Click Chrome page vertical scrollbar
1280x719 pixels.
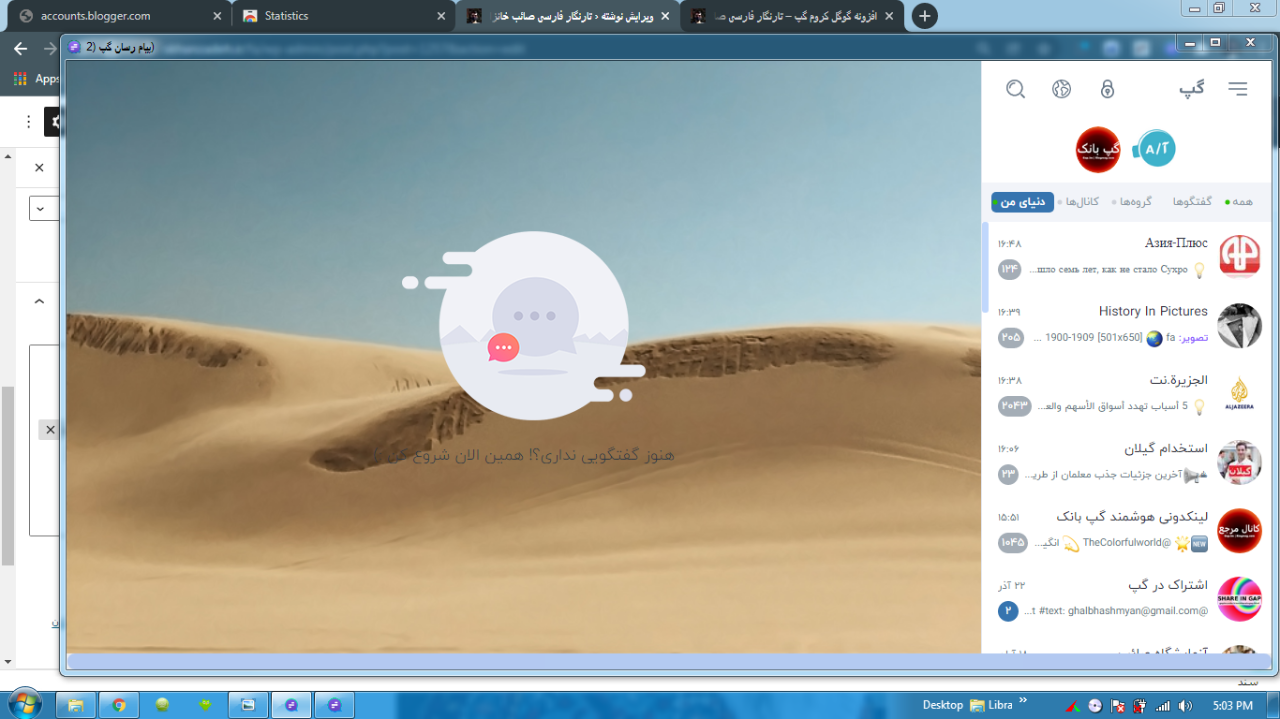pos(7,475)
